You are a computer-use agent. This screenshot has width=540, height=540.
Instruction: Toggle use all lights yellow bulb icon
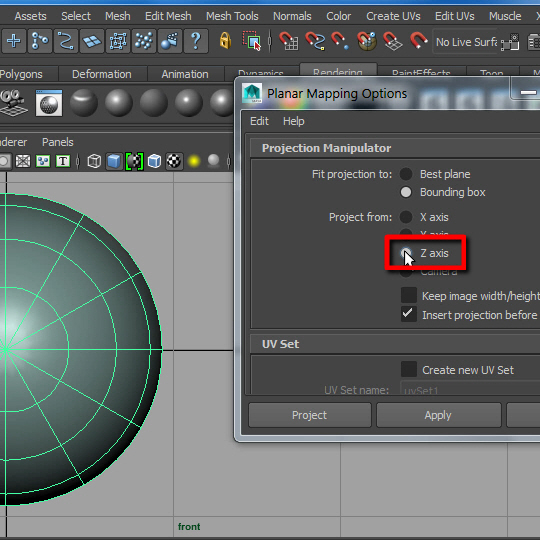click(194, 161)
